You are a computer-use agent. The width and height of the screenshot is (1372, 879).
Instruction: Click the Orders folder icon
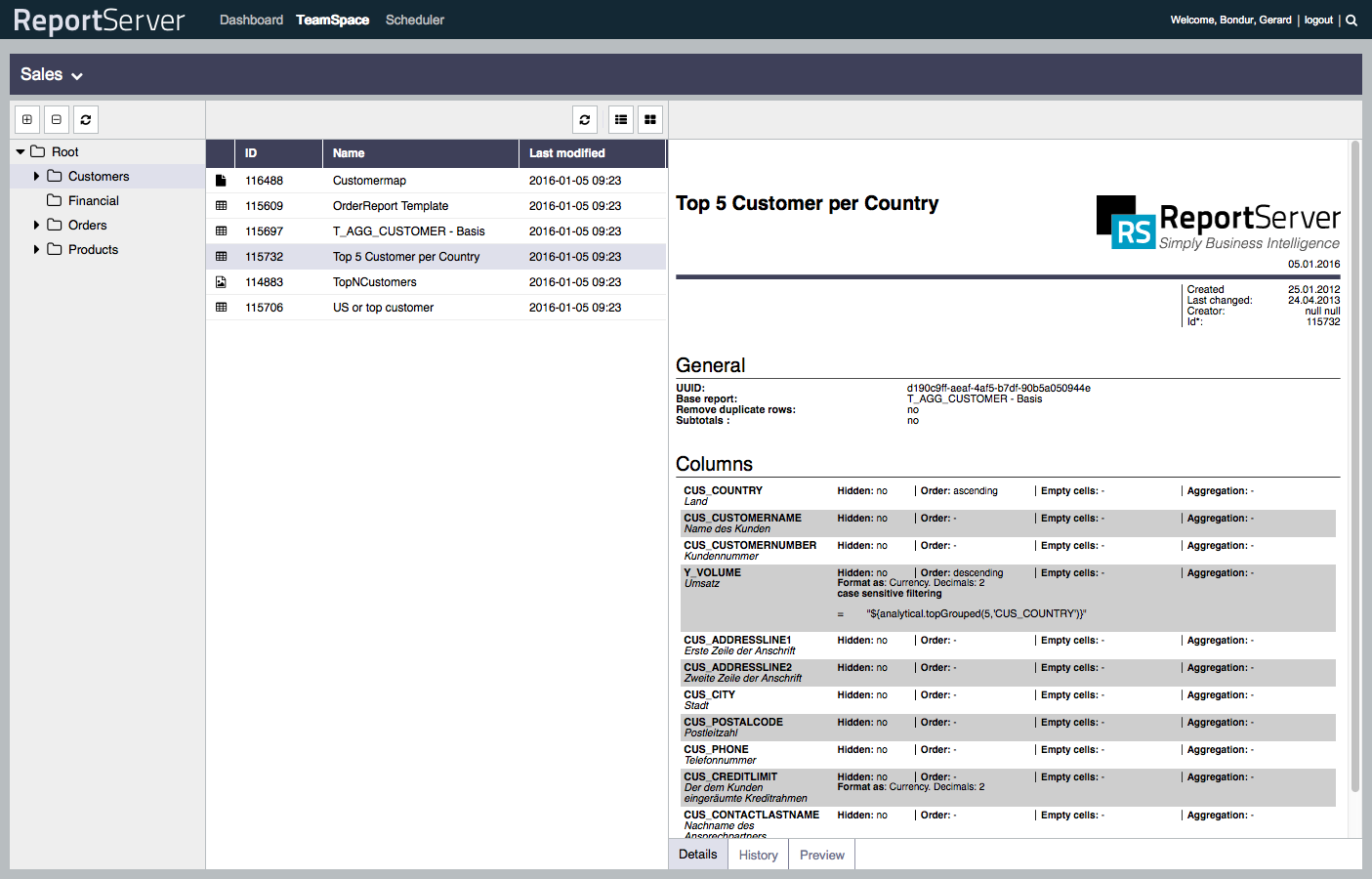click(55, 225)
